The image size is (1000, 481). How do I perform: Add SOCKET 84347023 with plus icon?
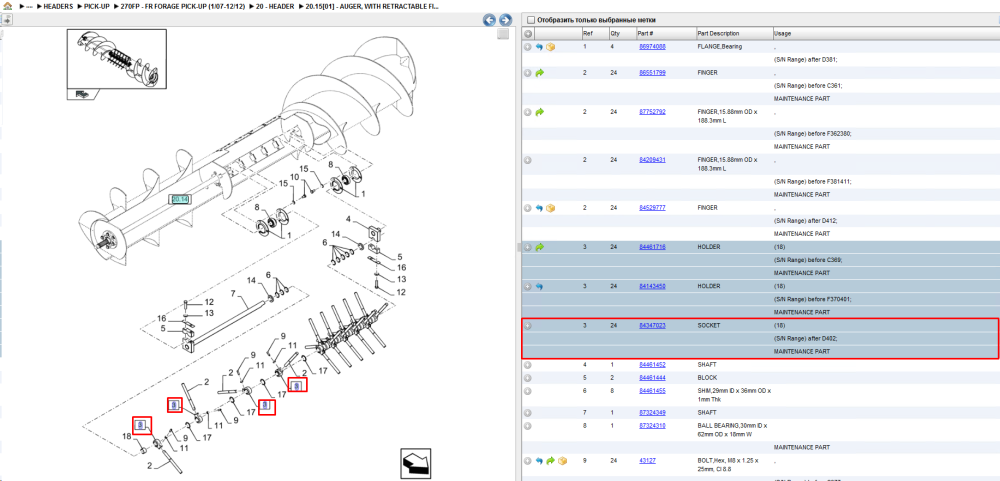527,326
